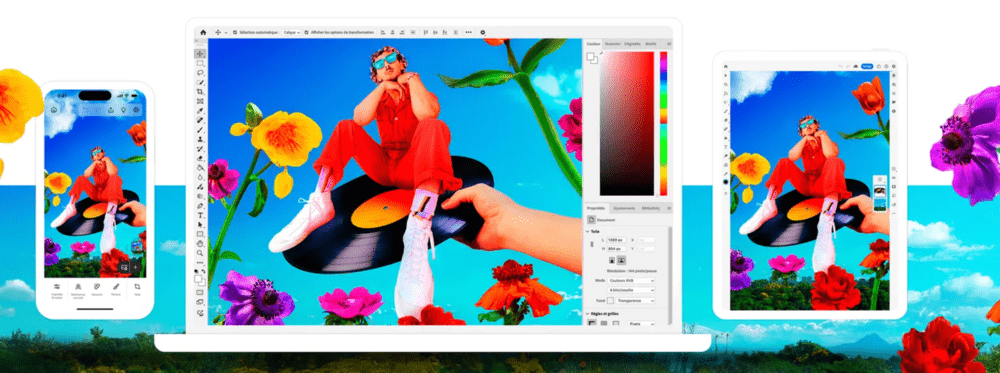Switch to the Propriétés tab

596,208
